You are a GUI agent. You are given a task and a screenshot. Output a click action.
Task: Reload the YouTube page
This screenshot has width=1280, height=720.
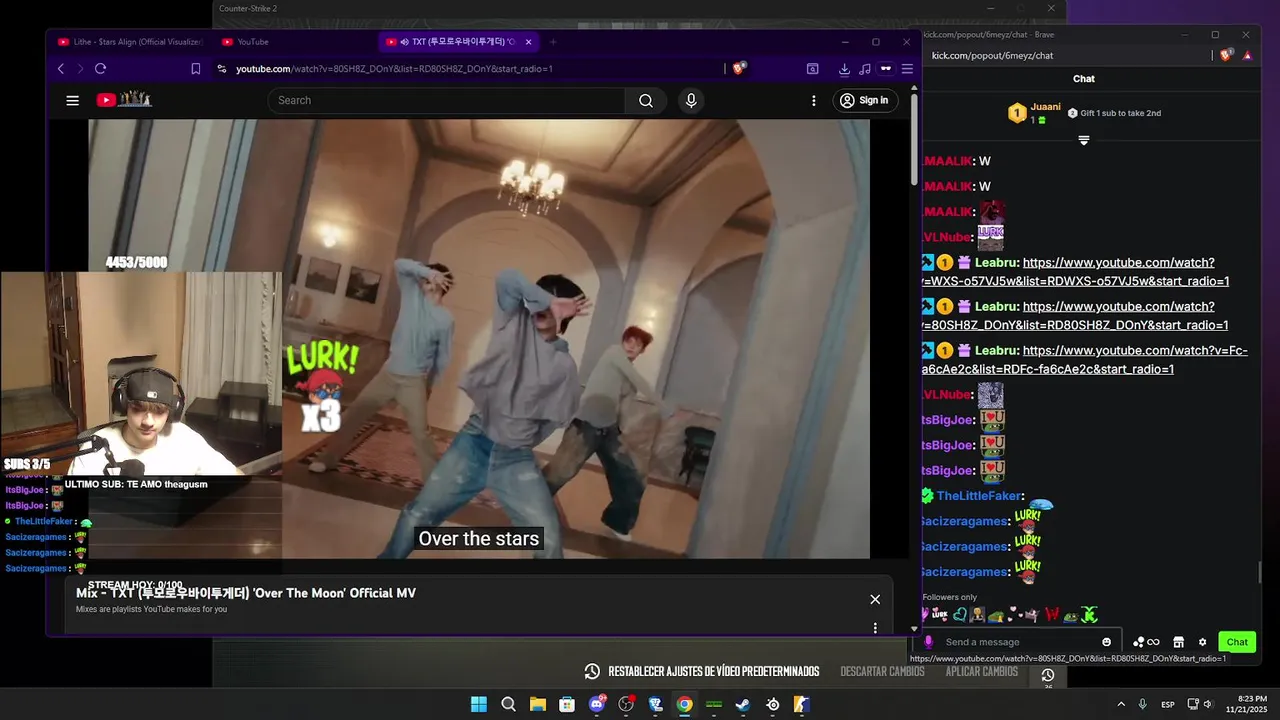100,69
